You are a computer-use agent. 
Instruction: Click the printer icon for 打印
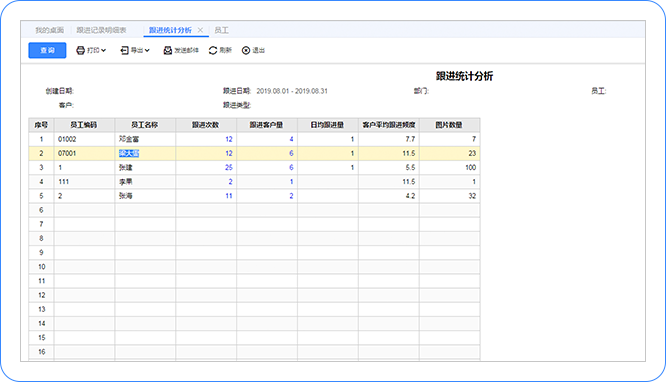pos(80,50)
